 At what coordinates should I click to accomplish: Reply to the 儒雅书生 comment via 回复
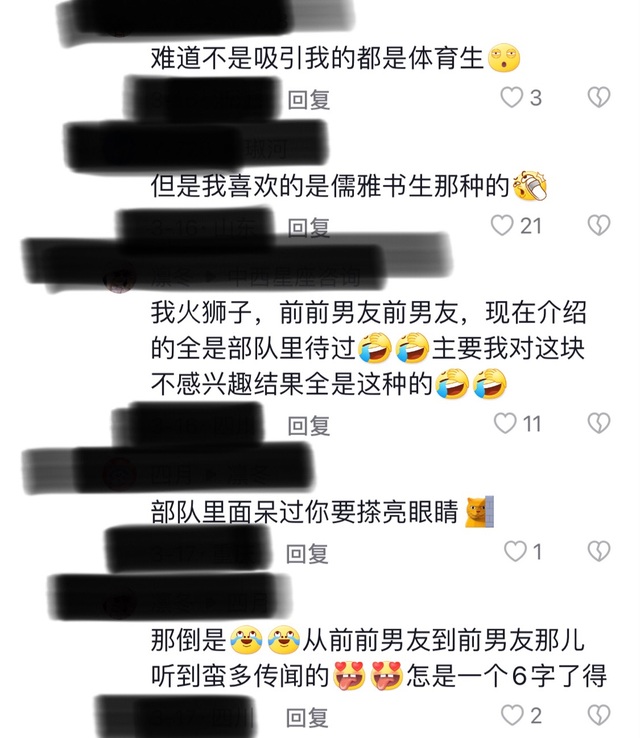click(309, 228)
